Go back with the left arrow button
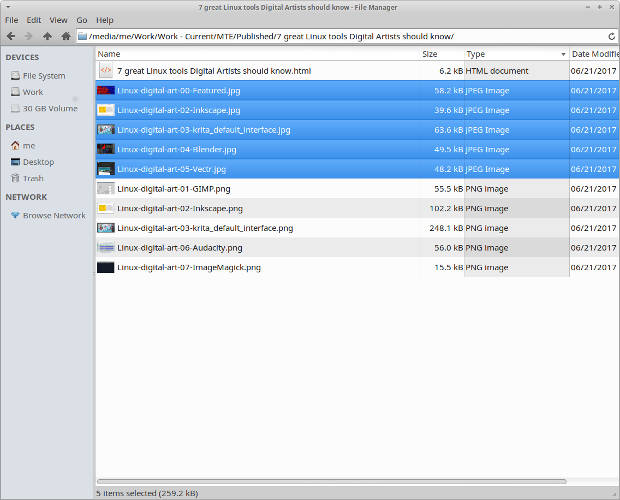The width and height of the screenshot is (620, 500). click(11, 36)
